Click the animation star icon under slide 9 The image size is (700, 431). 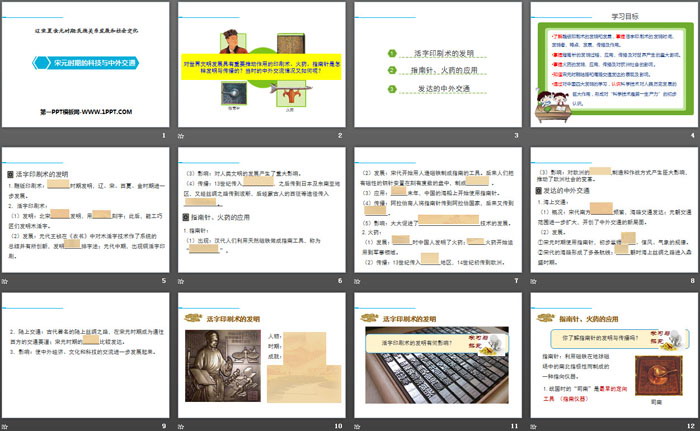4,427
